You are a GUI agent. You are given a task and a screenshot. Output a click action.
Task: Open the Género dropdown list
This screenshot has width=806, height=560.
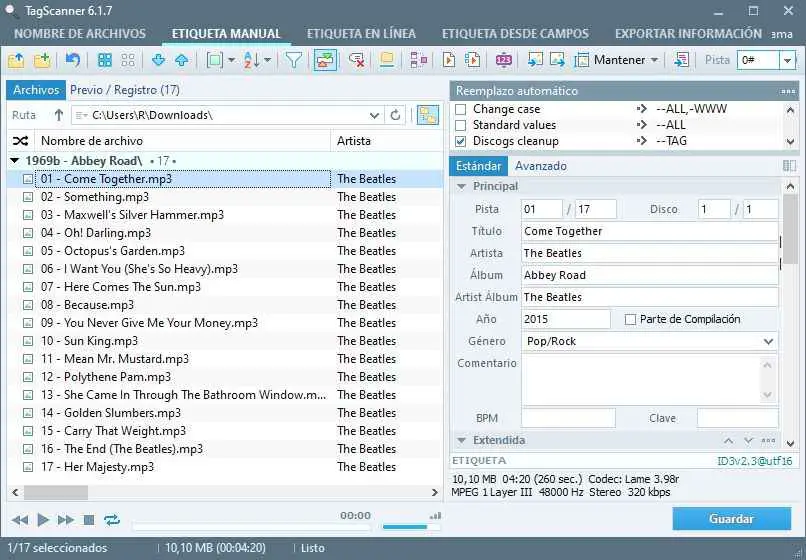tap(768, 341)
